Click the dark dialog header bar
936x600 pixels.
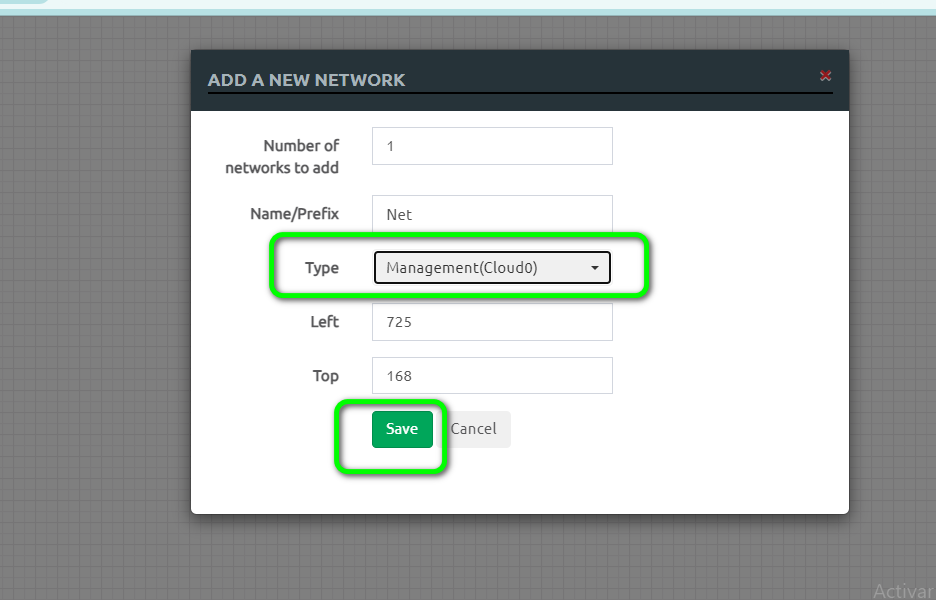tap(600, 80)
